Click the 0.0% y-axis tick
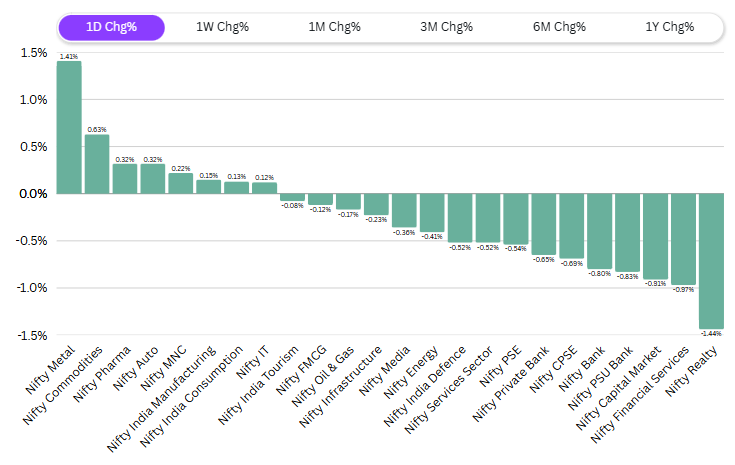This screenshot has height=465, width=735. (33, 194)
